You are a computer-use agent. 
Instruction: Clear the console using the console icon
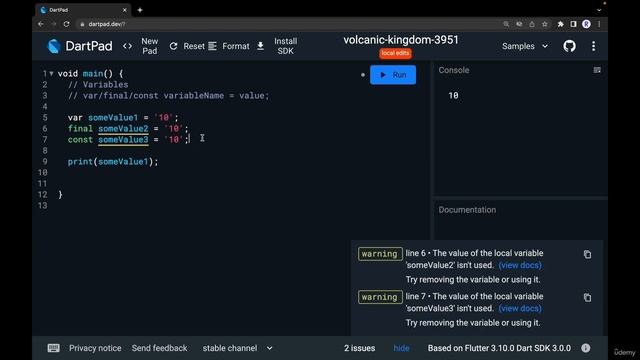coord(597,70)
